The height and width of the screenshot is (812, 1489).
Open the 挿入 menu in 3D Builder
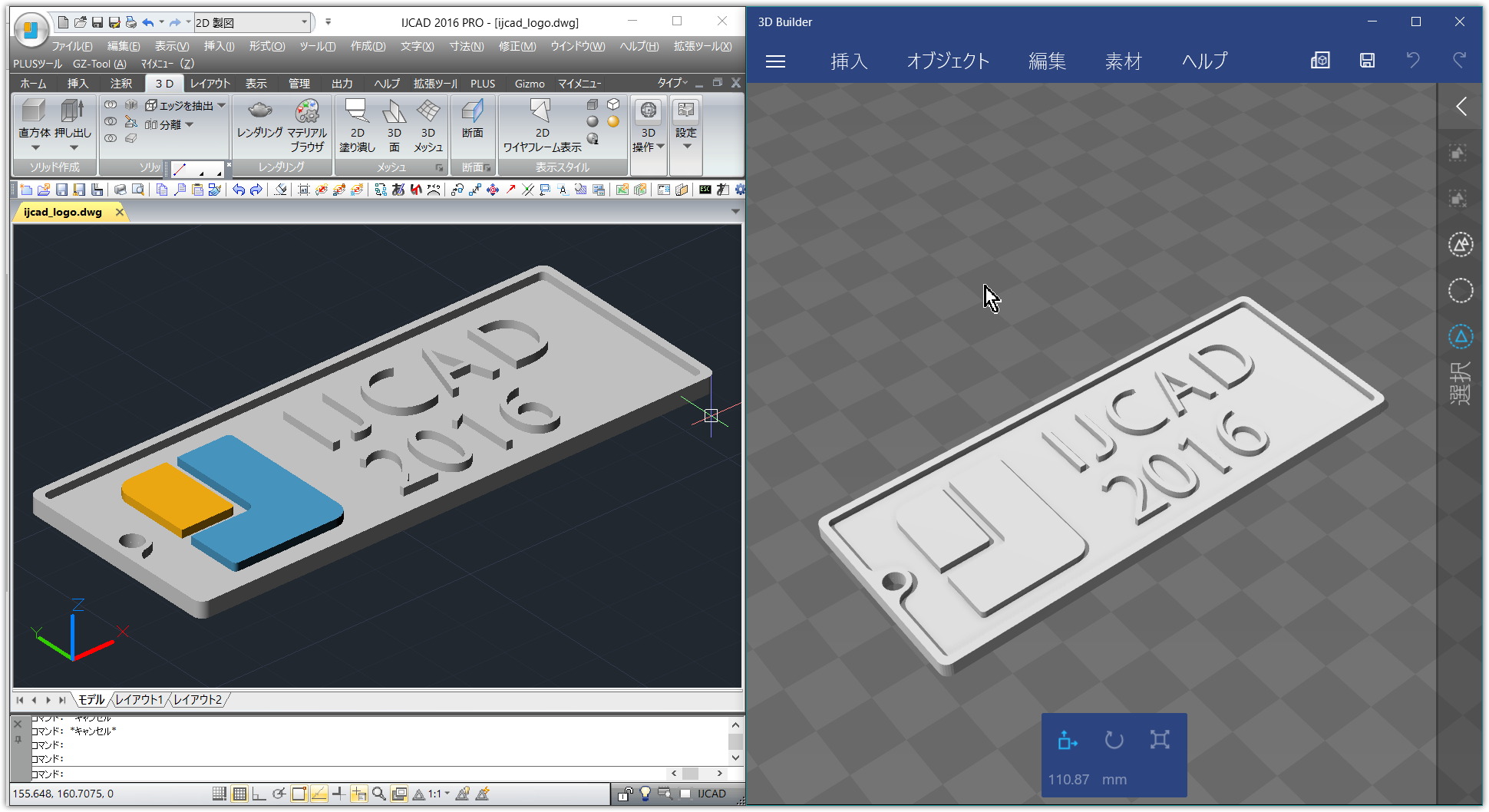click(x=849, y=61)
